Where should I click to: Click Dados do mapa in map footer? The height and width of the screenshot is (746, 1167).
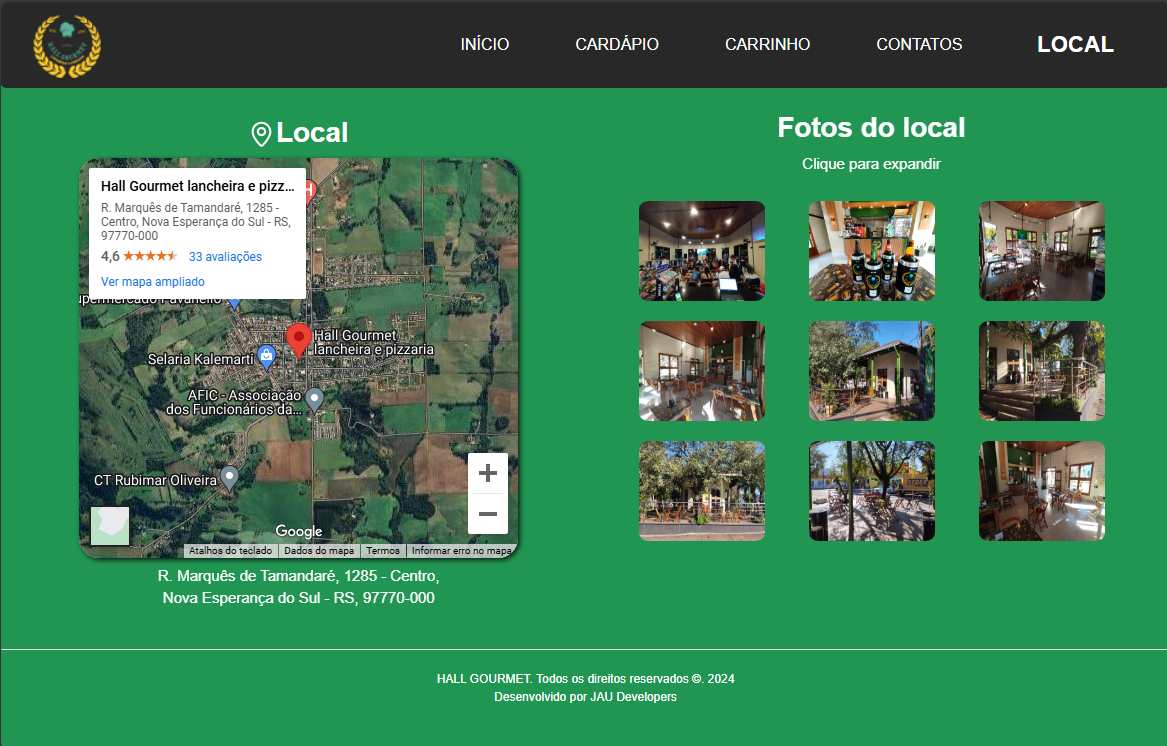(319, 551)
